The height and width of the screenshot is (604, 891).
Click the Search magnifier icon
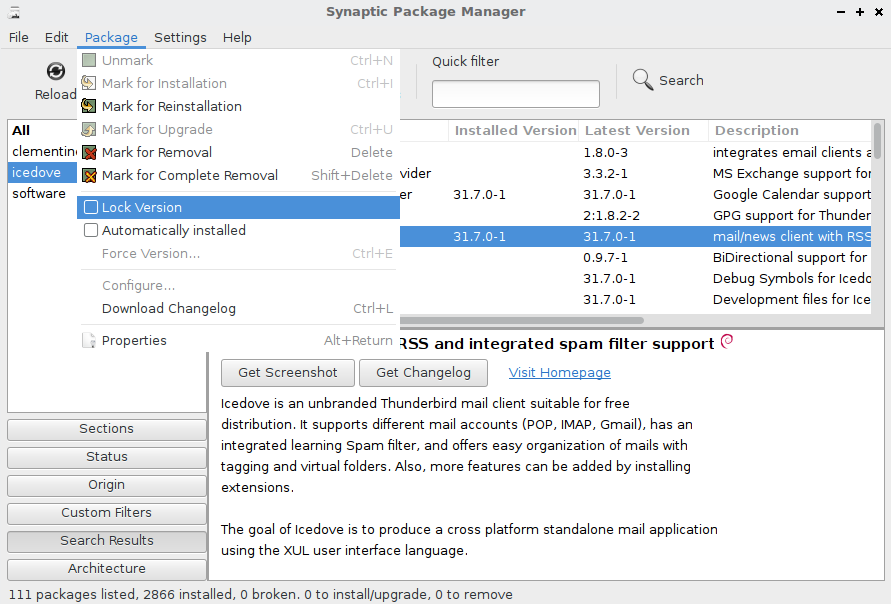(x=643, y=80)
